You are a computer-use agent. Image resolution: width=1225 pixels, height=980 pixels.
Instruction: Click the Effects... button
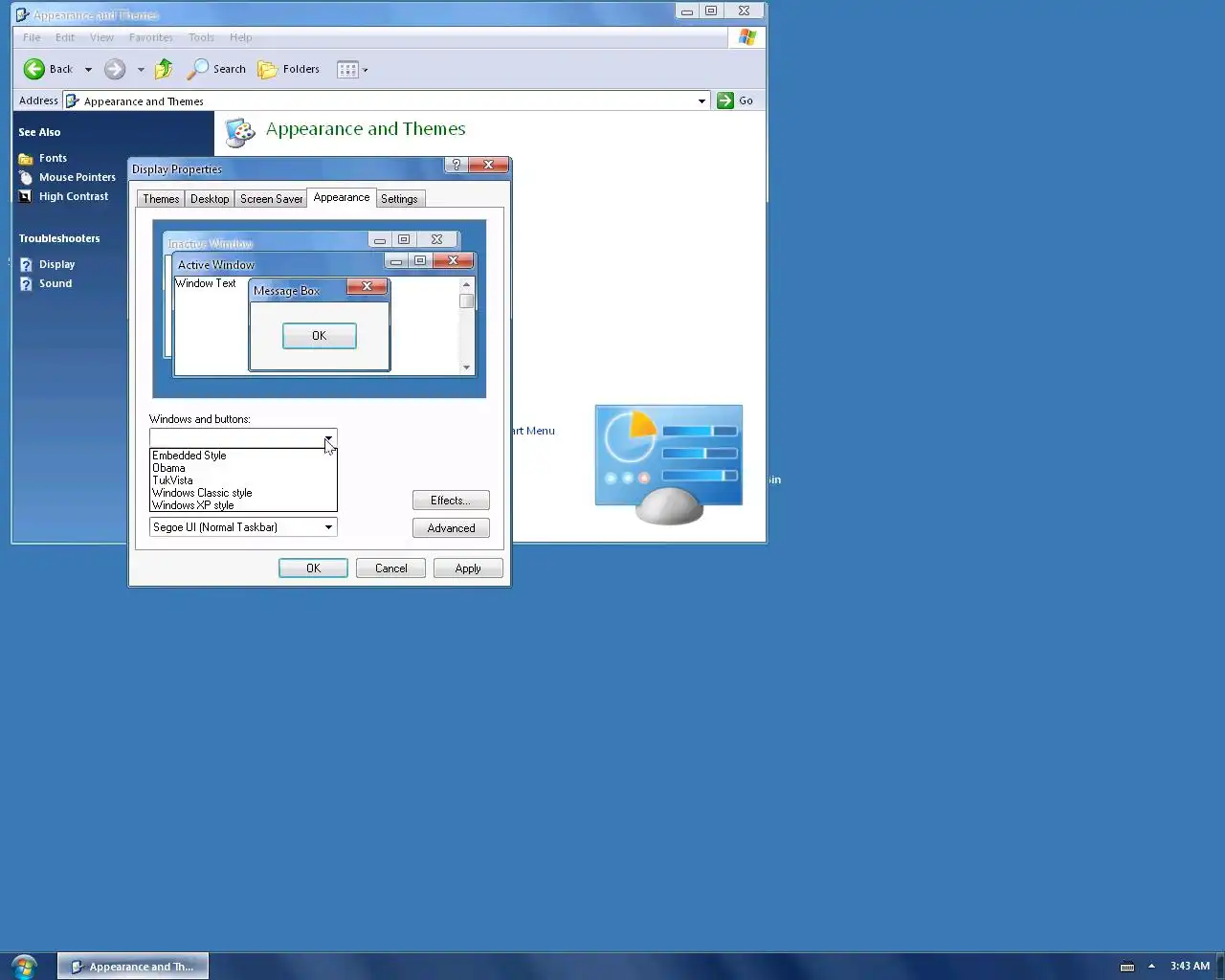point(451,501)
